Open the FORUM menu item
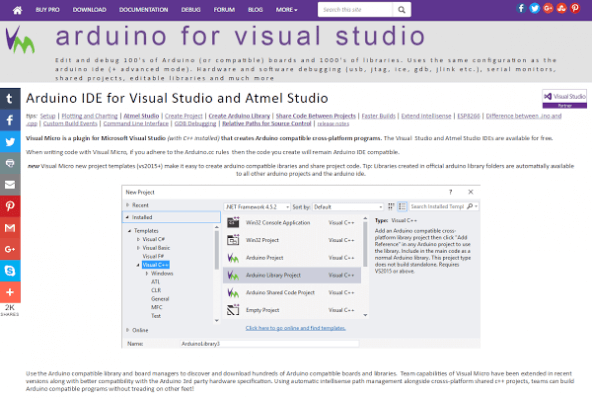 point(224,10)
